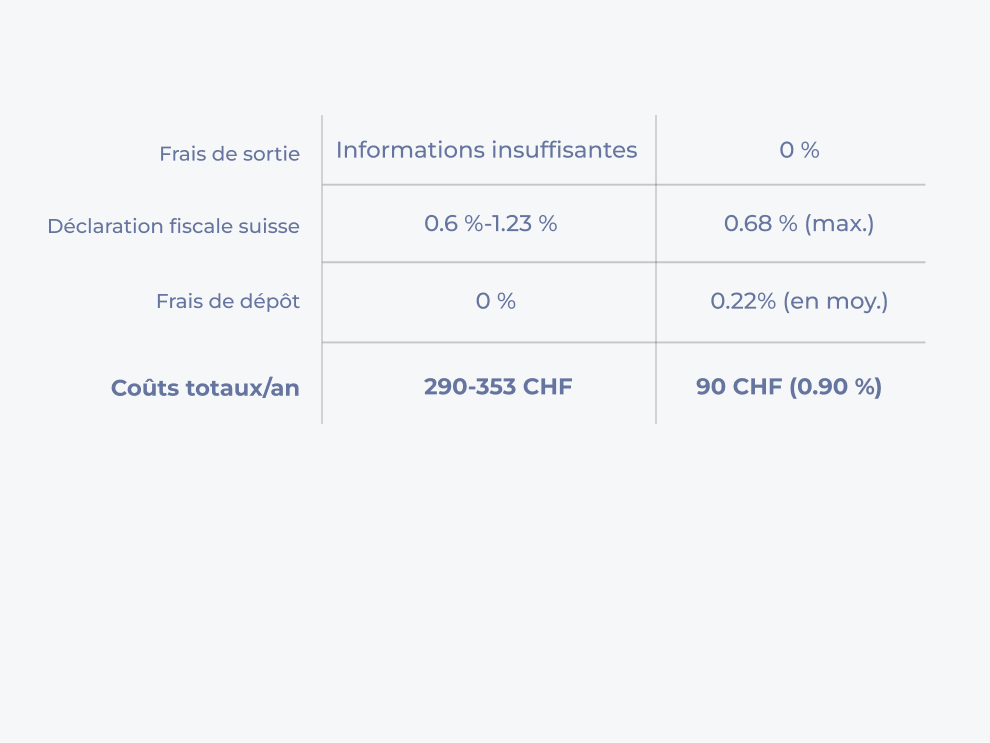
Task: Click '(max.)' in the tax declaration row
Action: tap(839, 223)
